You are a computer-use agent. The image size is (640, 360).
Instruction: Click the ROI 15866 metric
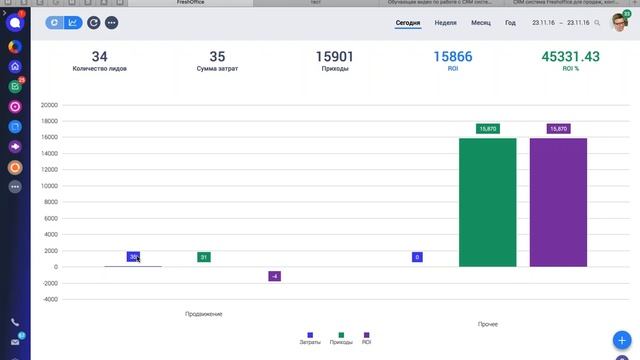pos(453,61)
